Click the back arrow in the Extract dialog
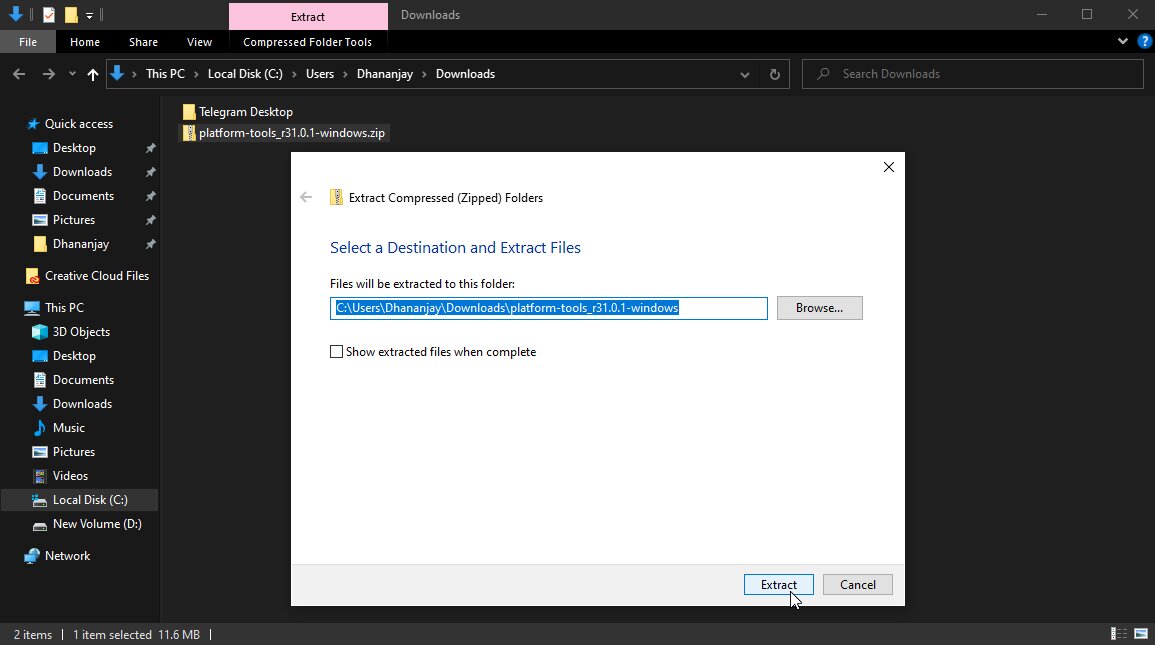1155x645 pixels. pos(306,197)
